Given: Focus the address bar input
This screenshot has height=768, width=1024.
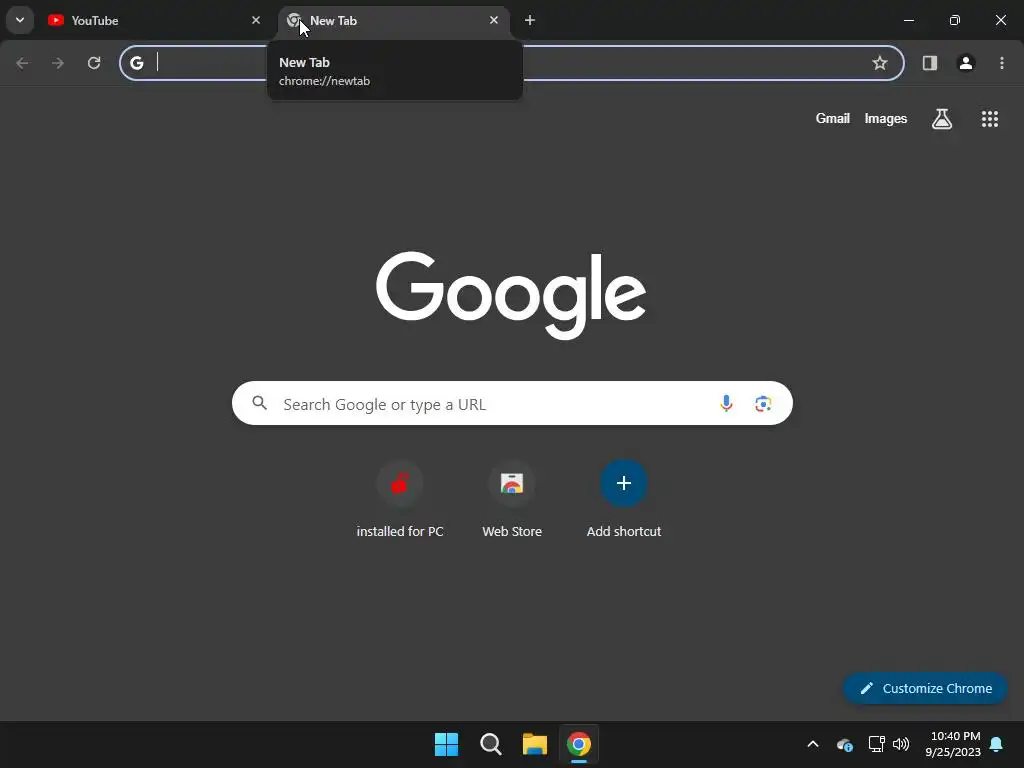Looking at the screenshot, I should tap(511, 63).
